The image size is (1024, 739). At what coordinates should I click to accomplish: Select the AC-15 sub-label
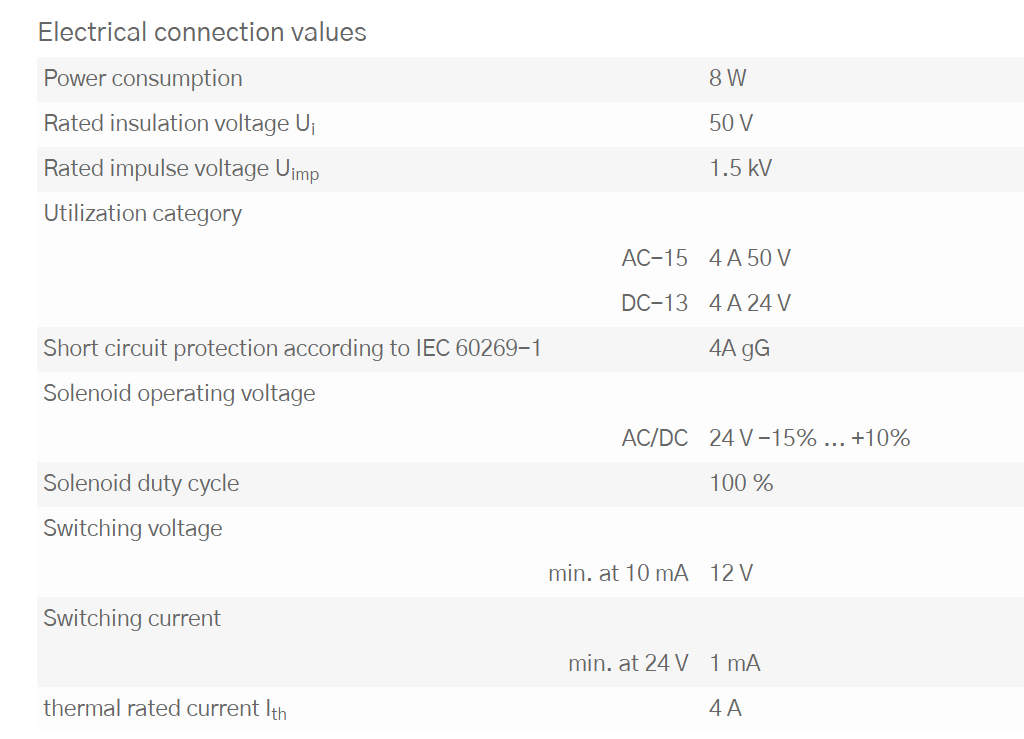point(654,258)
